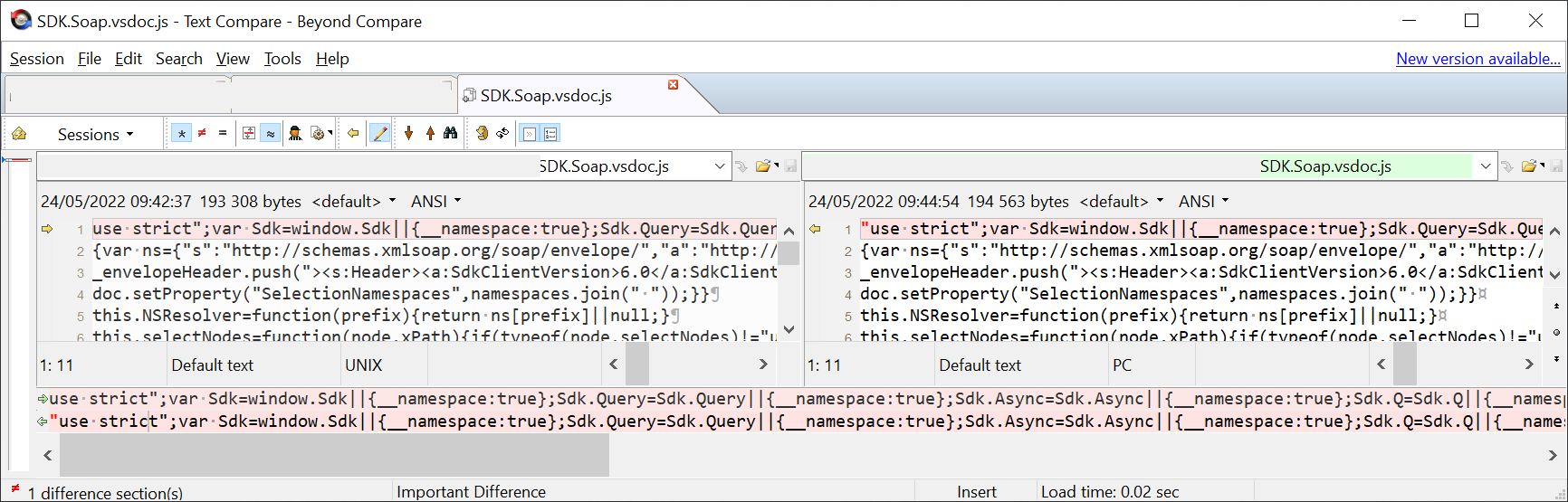Go to Previous Difference up arrow

tap(430, 134)
